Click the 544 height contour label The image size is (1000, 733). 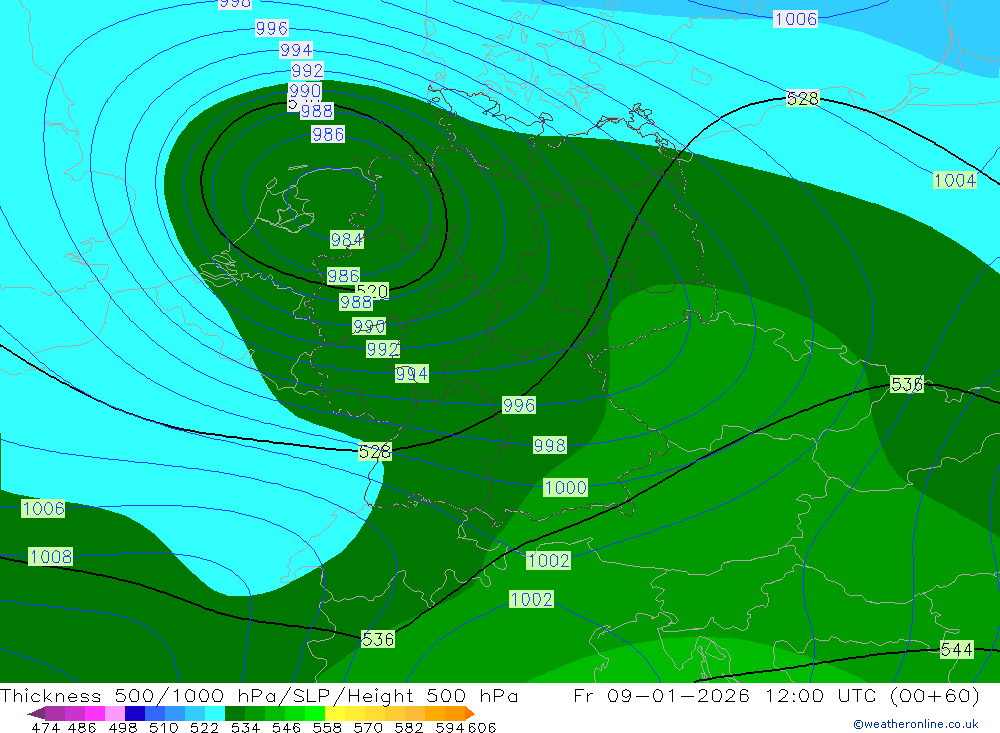coord(957,649)
